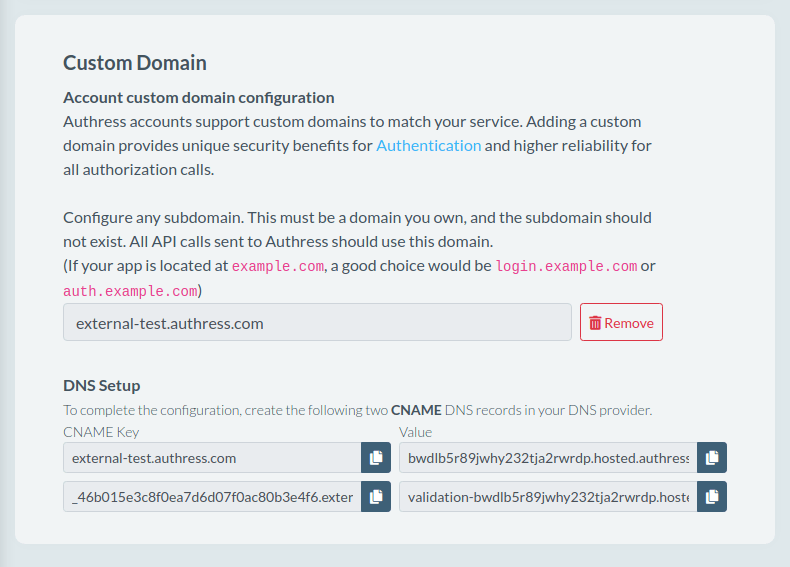This screenshot has width=790, height=567.
Task: Click the auth.example.com code text
Action: pos(130,291)
